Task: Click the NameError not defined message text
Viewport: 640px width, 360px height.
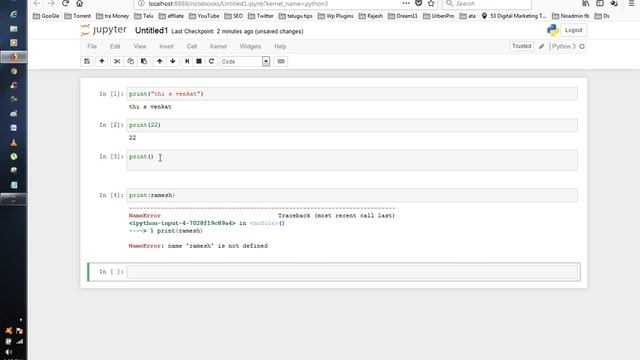Action: pos(198,246)
